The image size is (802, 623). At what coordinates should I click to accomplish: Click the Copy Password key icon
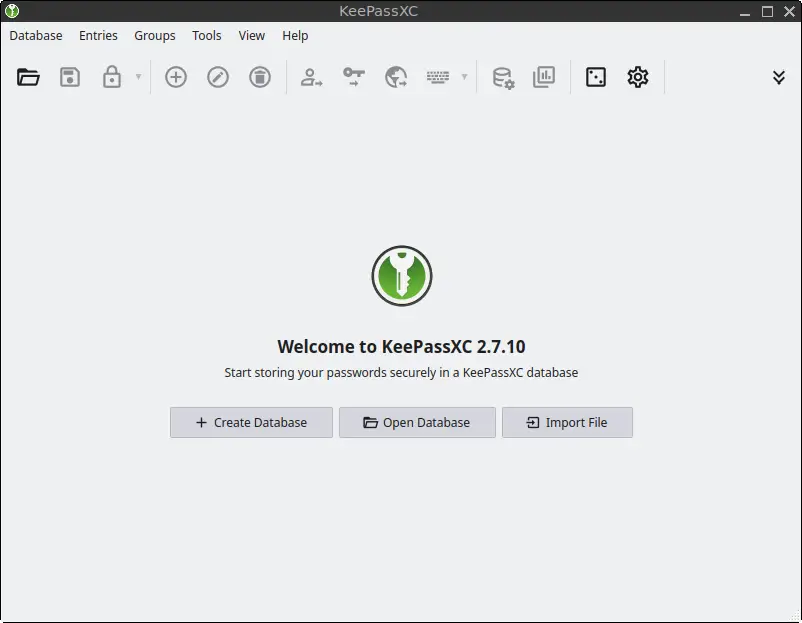pos(353,77)
